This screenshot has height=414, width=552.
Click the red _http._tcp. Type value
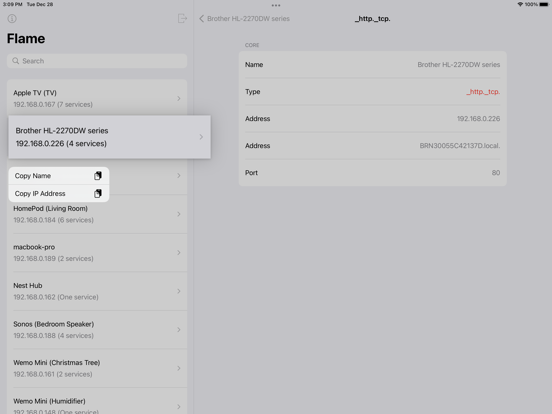pos(483,92)
